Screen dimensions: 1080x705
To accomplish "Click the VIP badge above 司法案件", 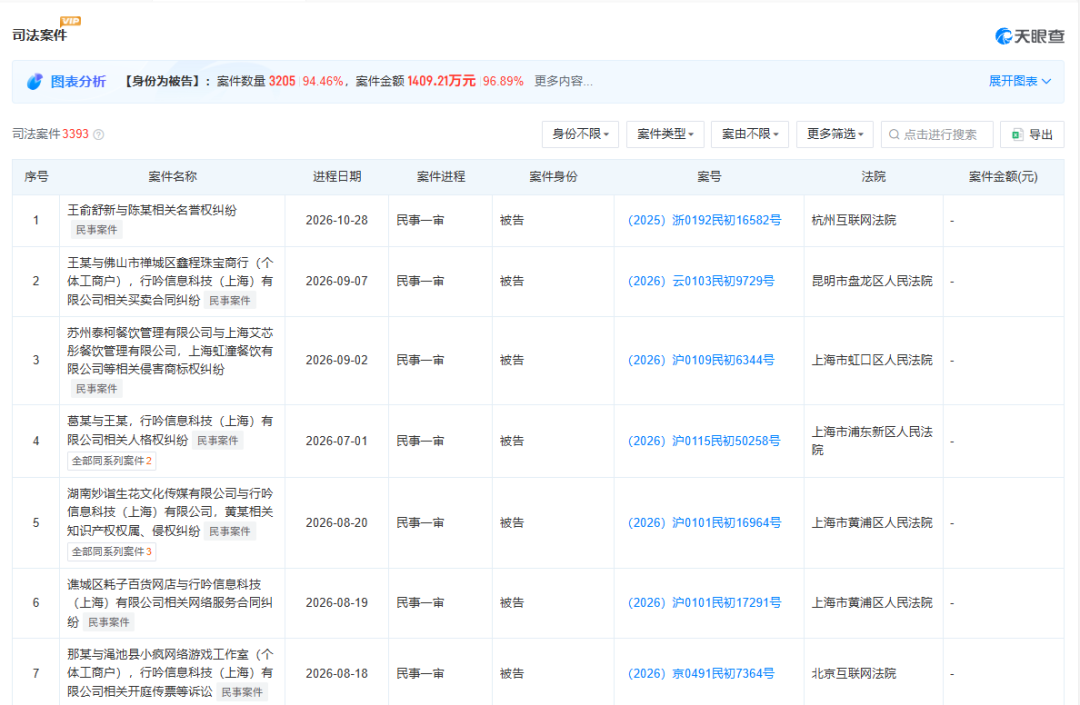I will [70, 21].
